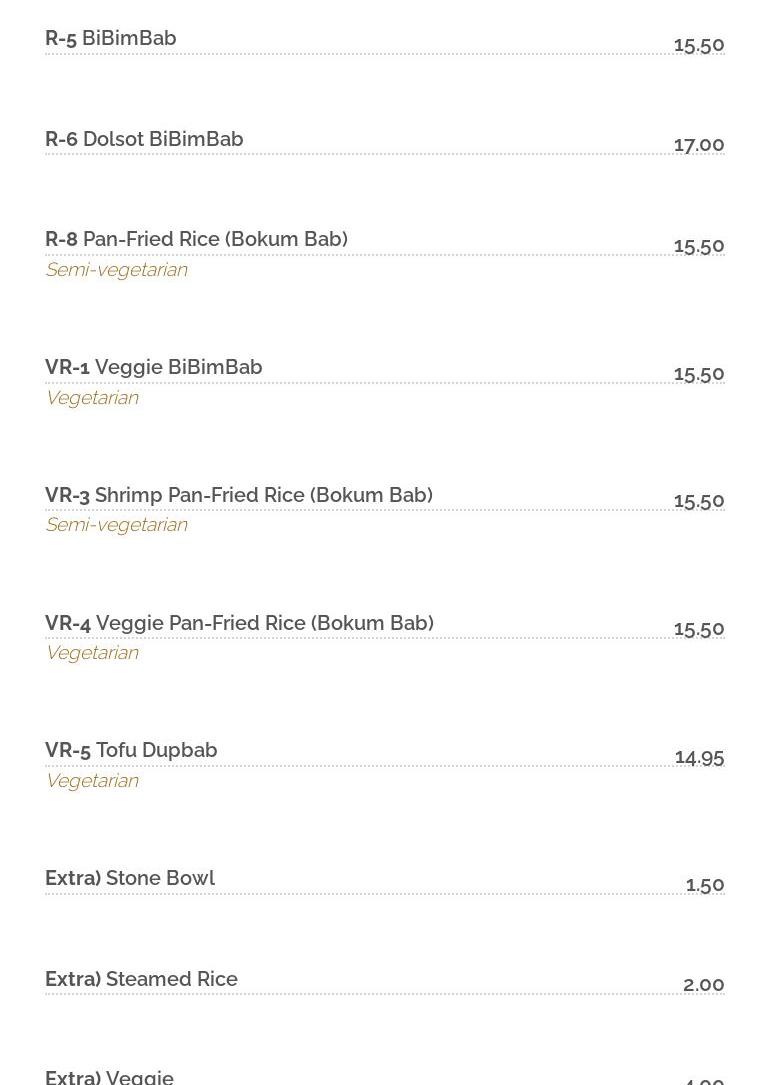
Task: Click the 15.50 price beside R-5 BiBimBab
Action: (x=699, y=45)
